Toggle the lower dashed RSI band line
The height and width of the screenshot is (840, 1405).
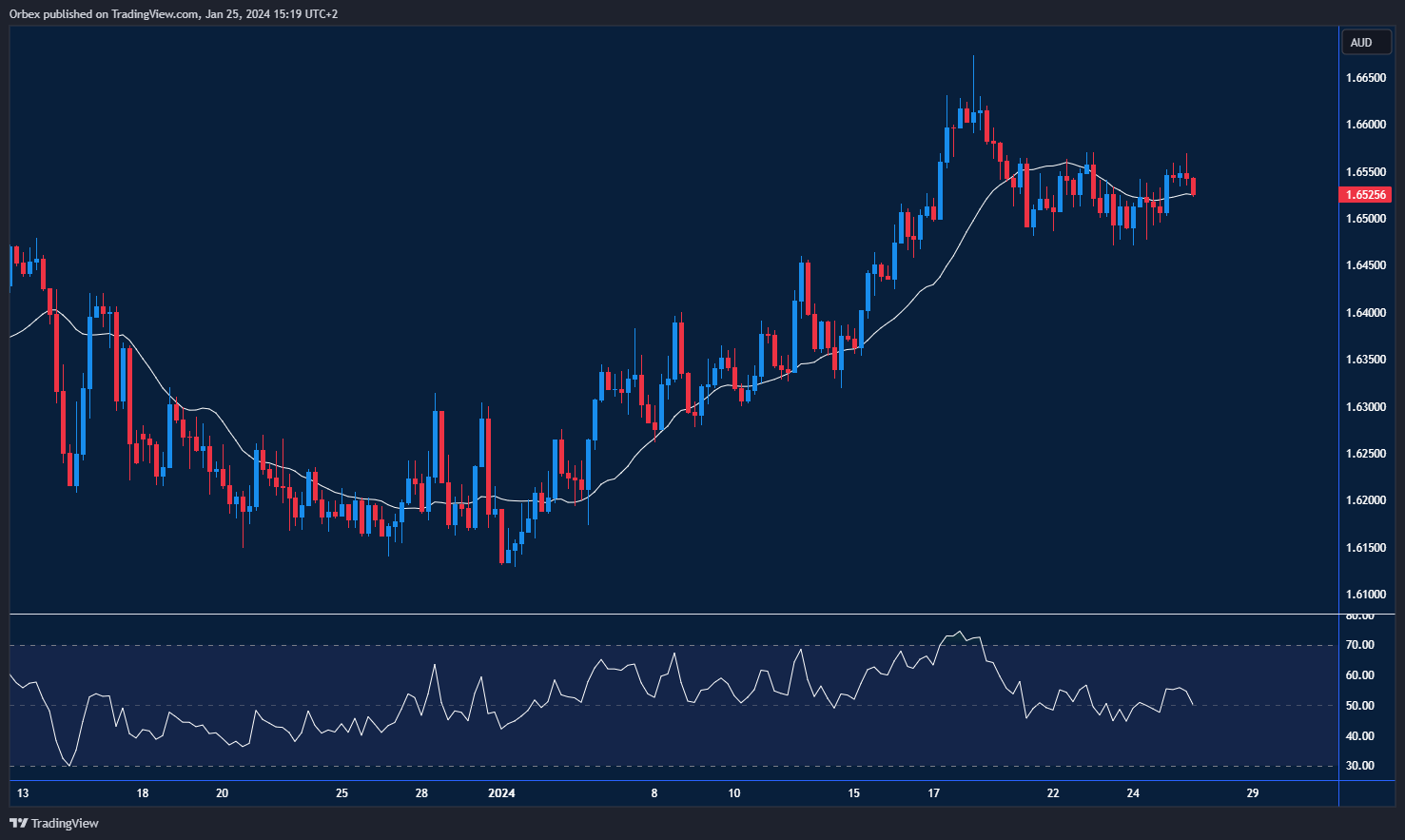[666, 765]
